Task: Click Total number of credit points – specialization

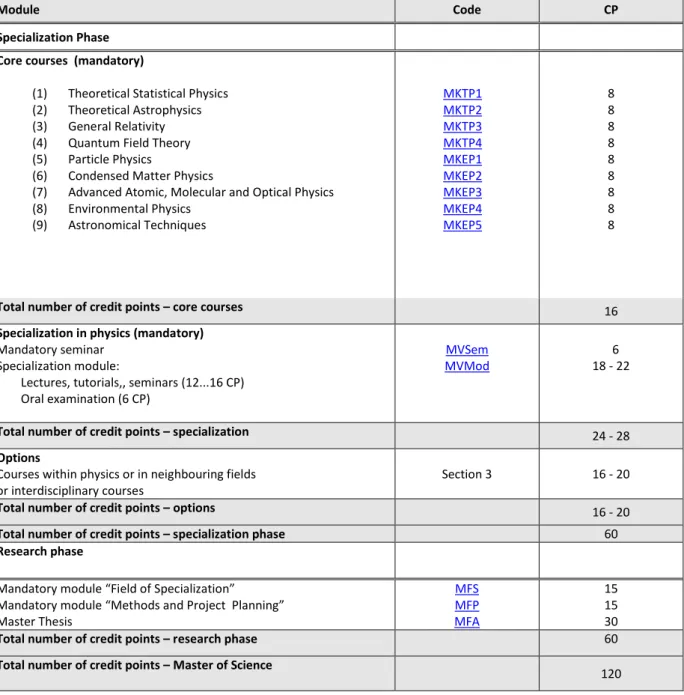Action: (x=124, y=431)
